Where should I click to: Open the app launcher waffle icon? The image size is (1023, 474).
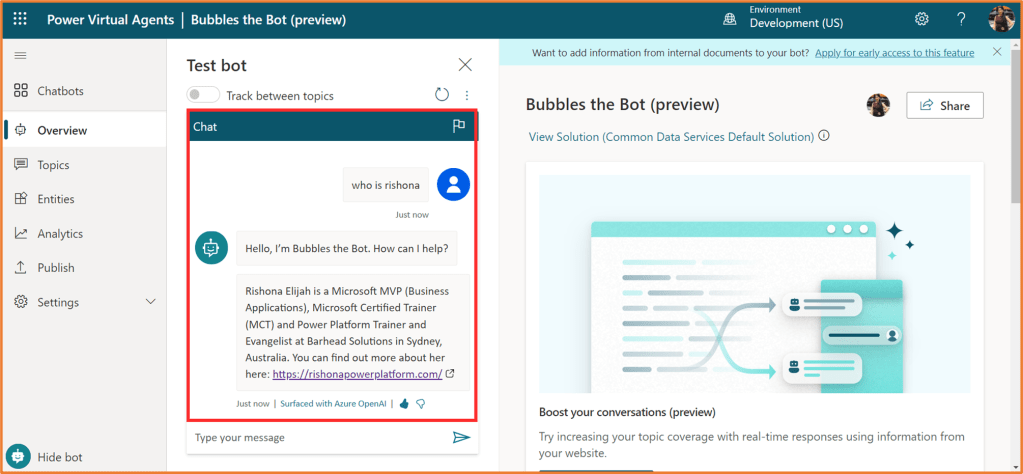click(21, 19)
